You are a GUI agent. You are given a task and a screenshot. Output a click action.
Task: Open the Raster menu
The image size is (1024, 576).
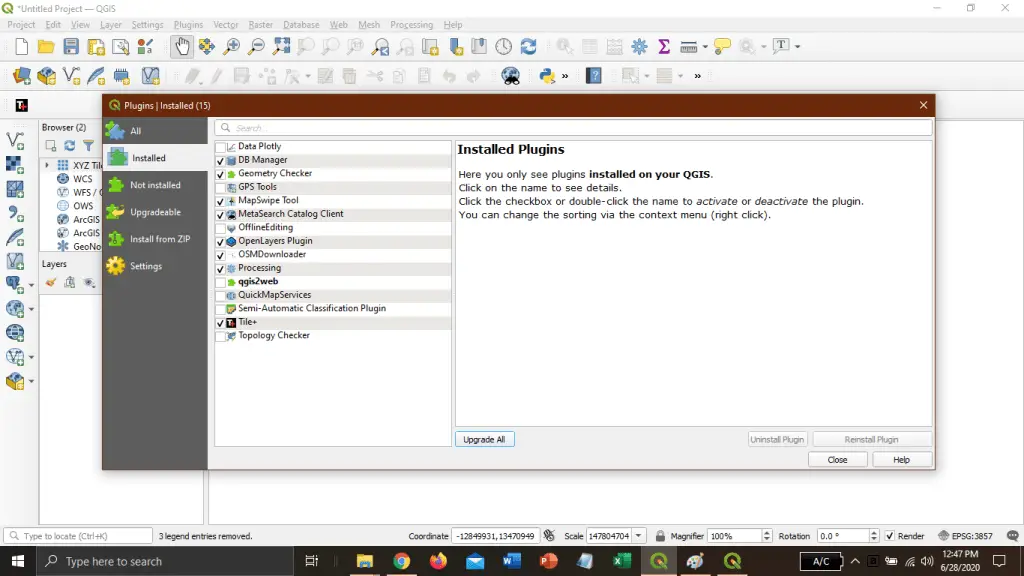click(260, 24)
